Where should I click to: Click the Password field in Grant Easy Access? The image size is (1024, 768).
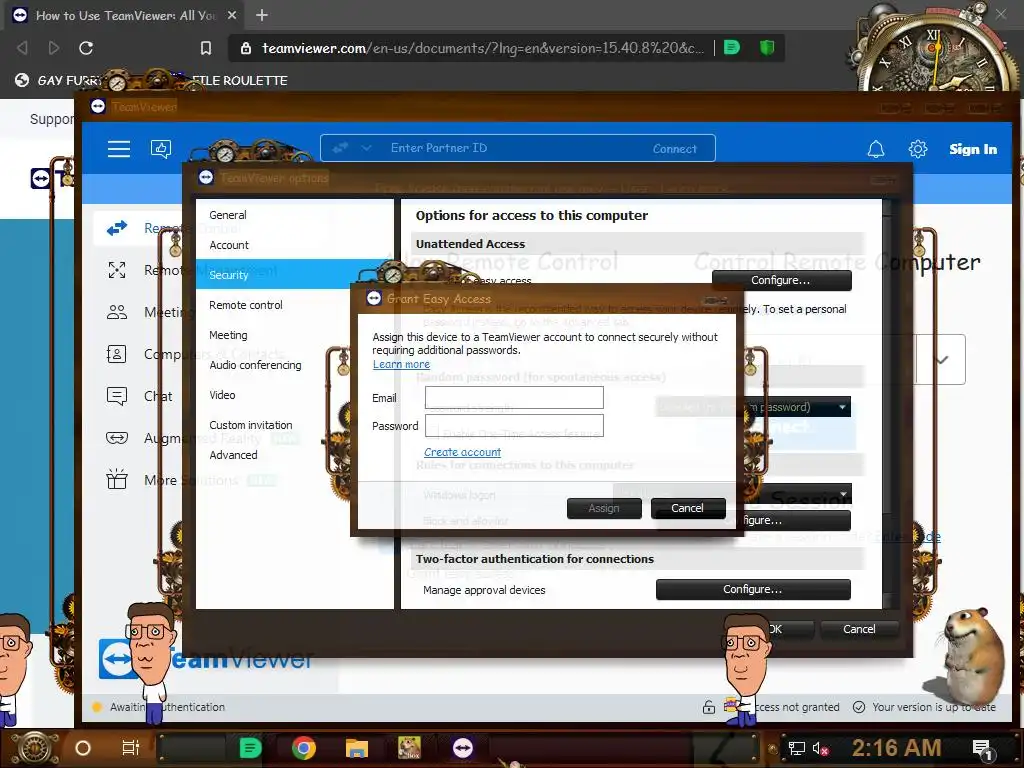click(x=514, y=426)
